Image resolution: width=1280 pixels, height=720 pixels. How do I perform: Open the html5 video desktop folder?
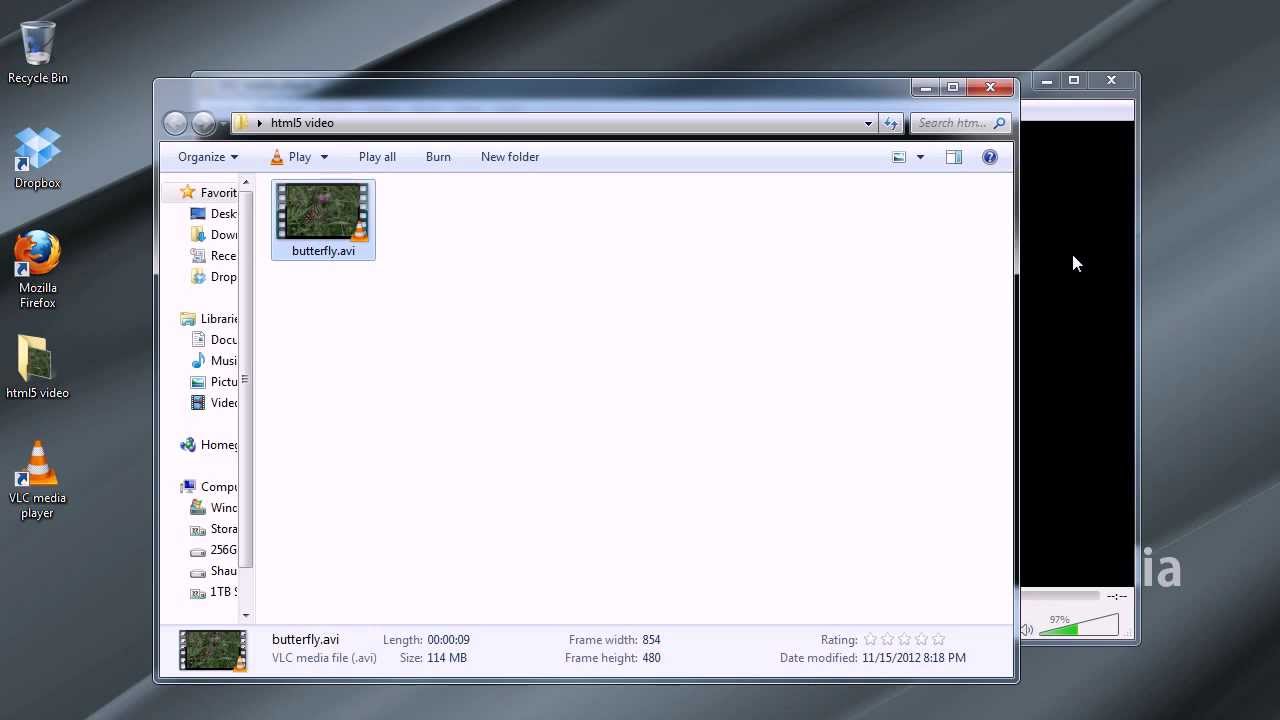[x=38, y=366]
